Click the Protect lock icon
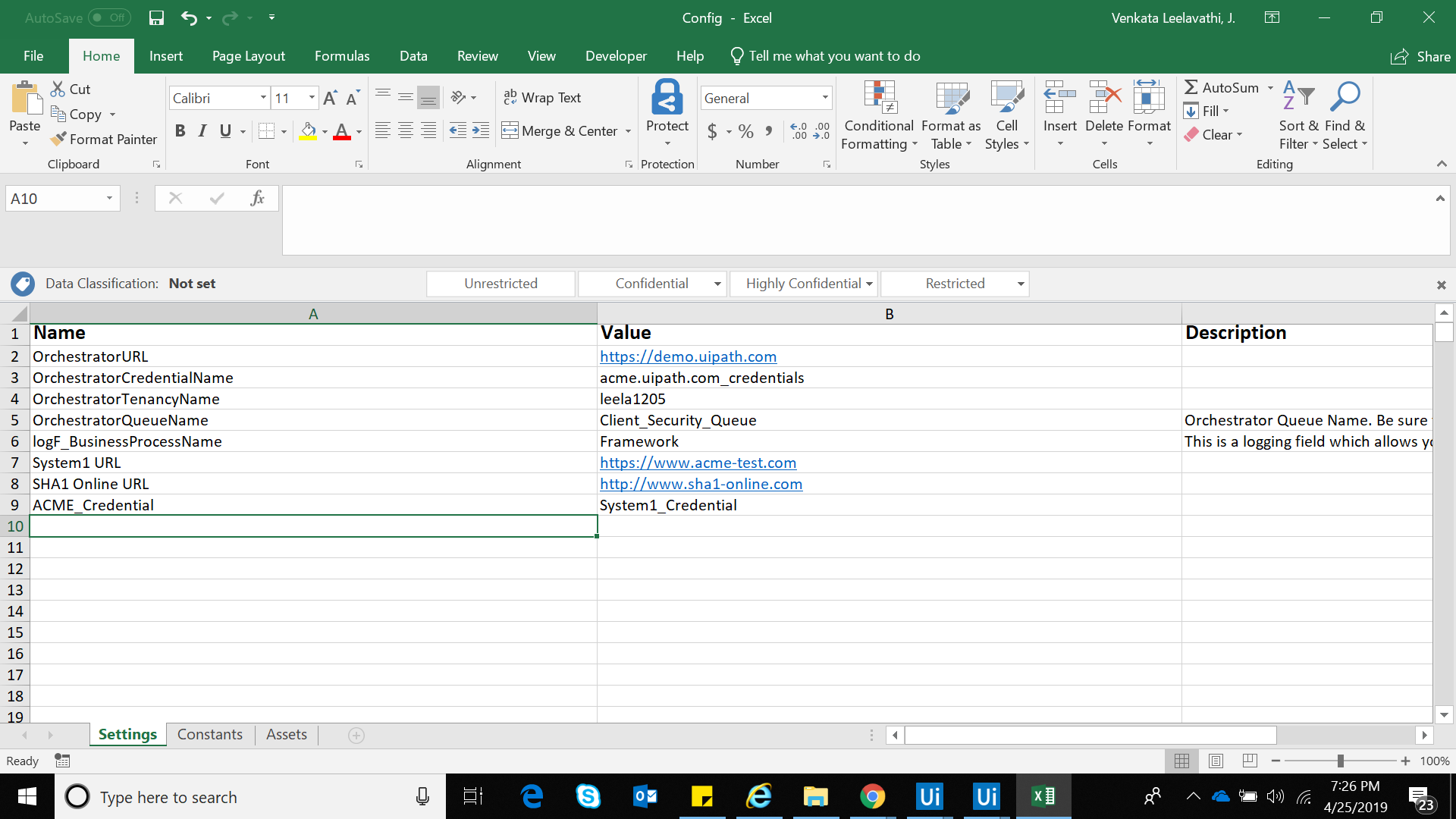 [667, 97]
